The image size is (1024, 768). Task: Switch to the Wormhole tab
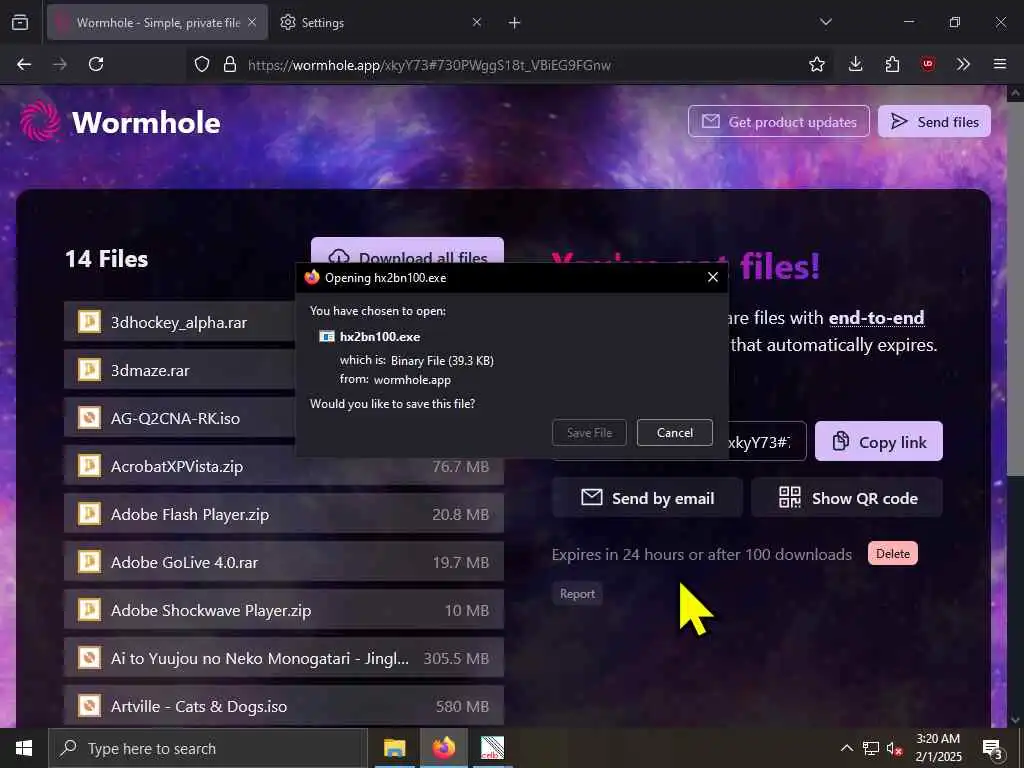click(157, 22)
